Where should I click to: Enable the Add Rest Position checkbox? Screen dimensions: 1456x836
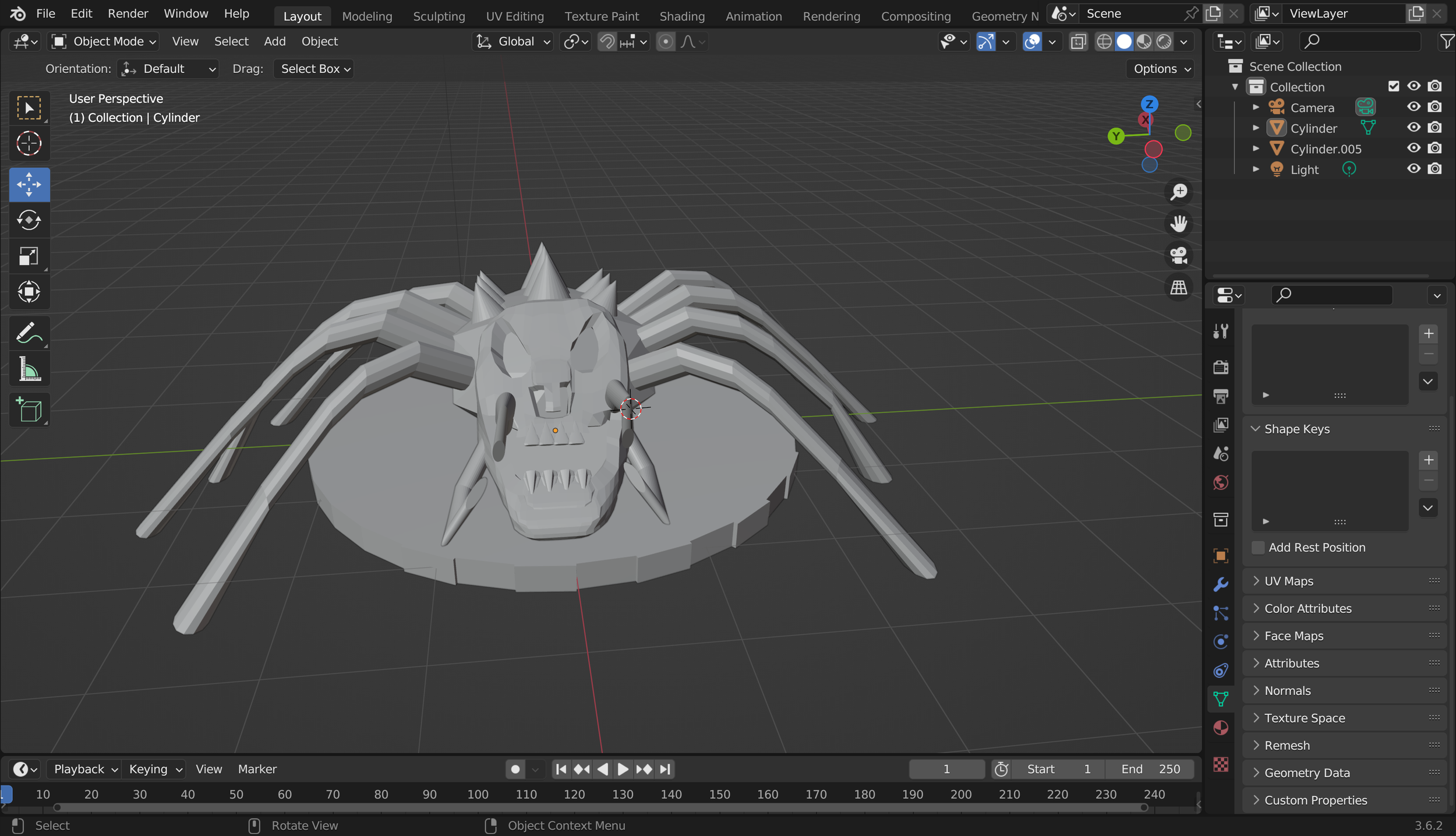click(x=1258, y=548)
